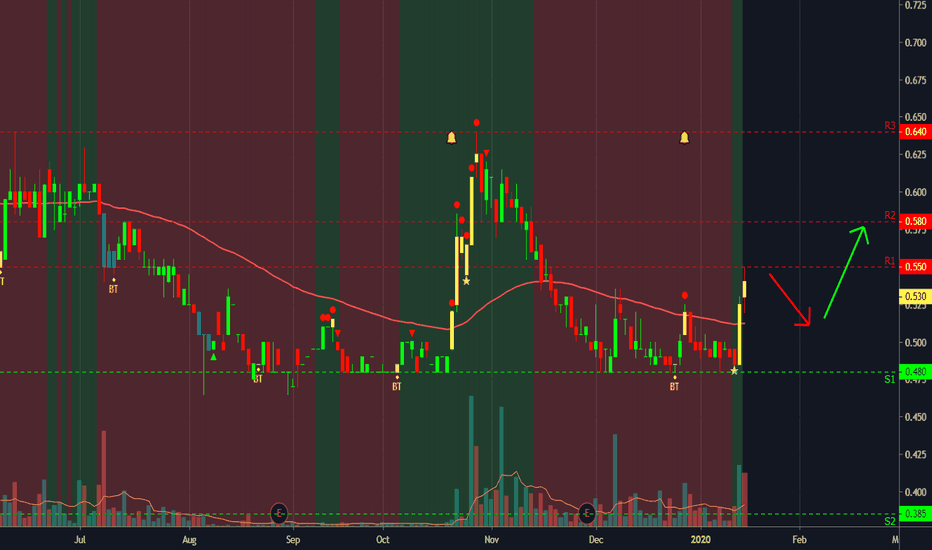Open the earnings E marker near Dec

tap(587, 513)
